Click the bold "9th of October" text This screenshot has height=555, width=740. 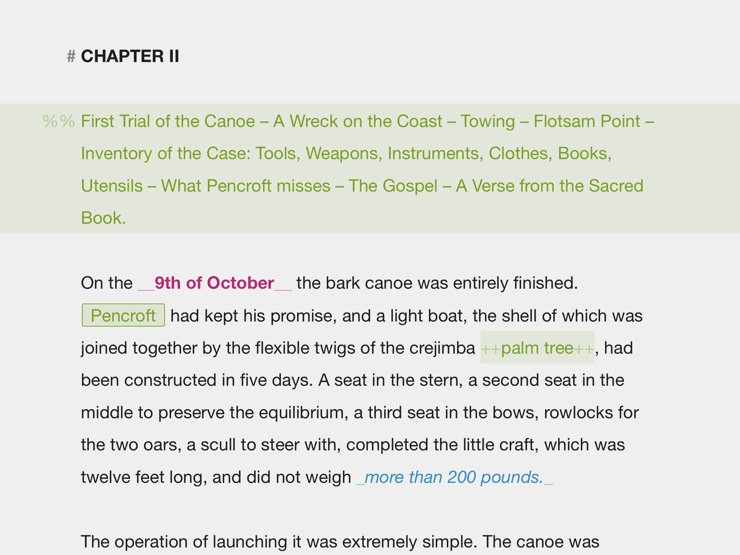click(x=214, y=283)
